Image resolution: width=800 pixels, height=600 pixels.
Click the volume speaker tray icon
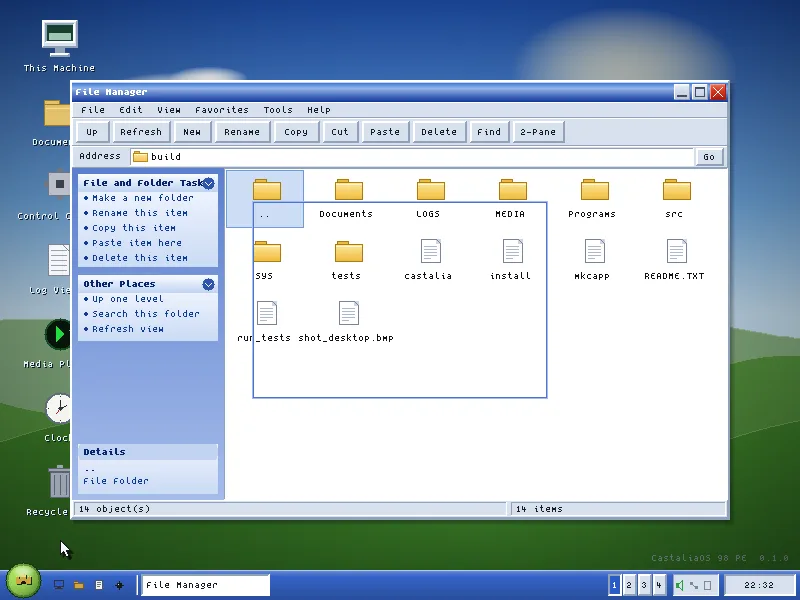[x=680, y=585]
